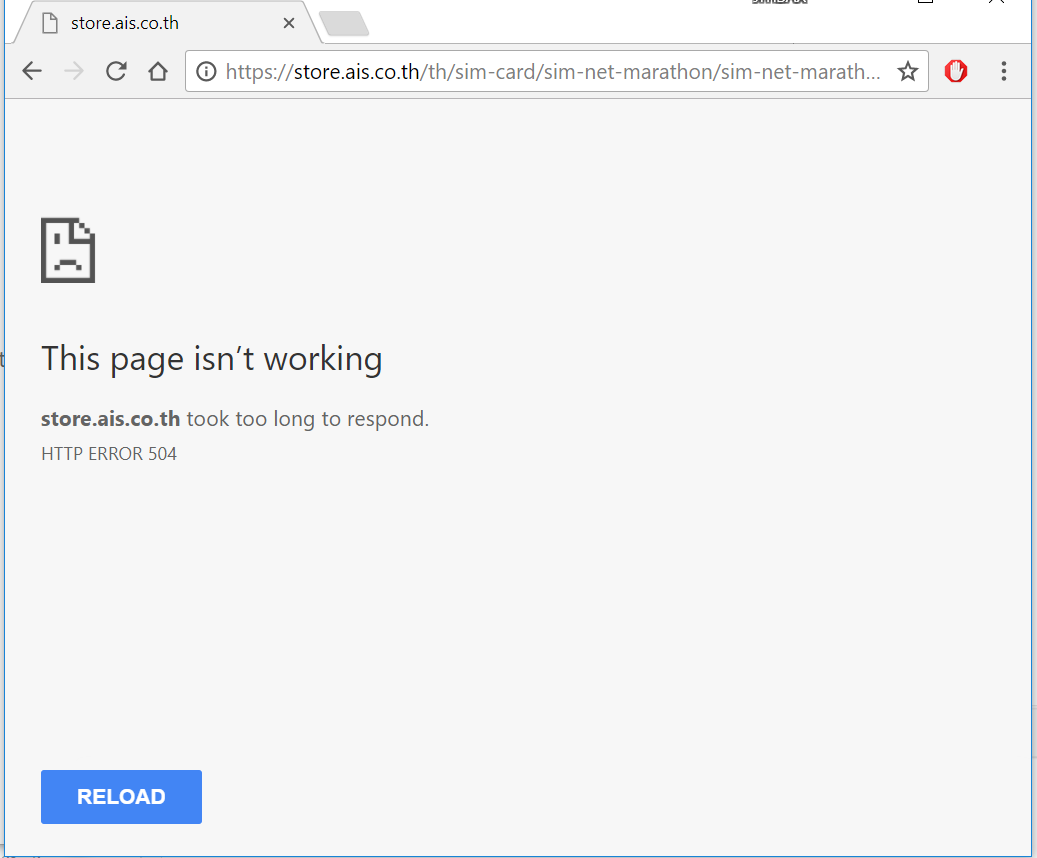Reload the page using the toolbar refresh icon
This screenshot has height=858, width=1037.
[116, 71]
